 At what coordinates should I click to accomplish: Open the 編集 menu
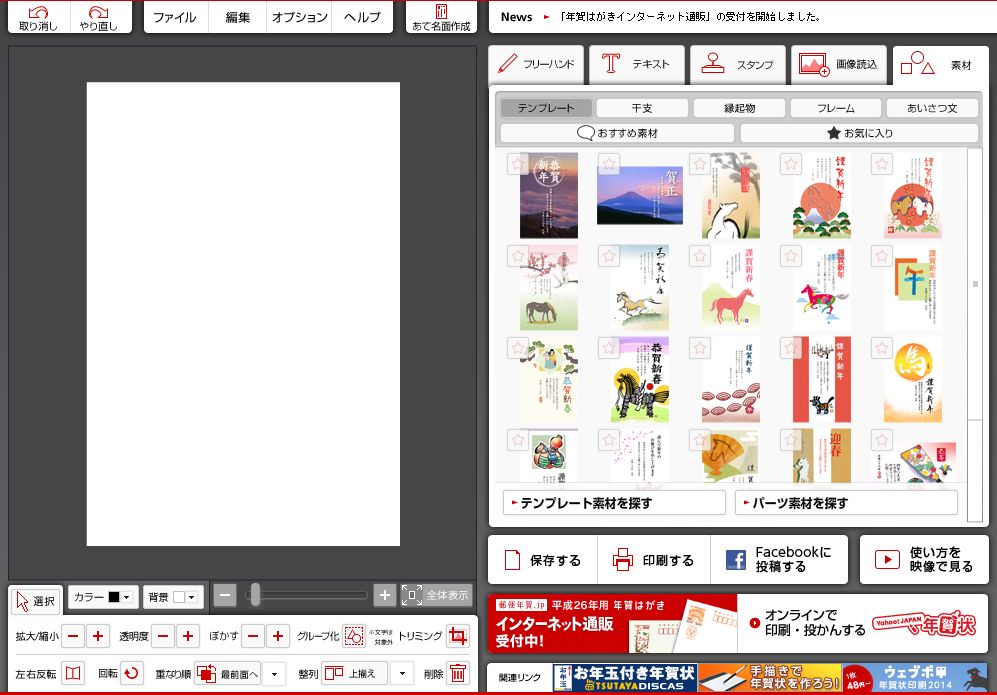click(238, 17)
